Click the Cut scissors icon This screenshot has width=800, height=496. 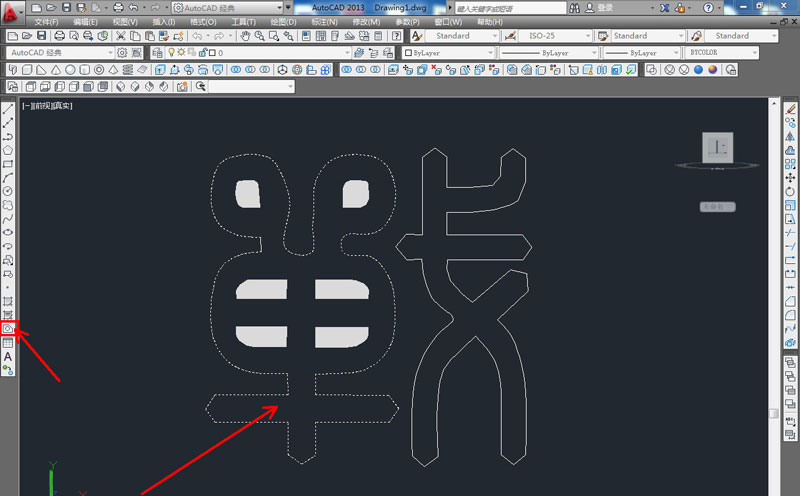[x=121, y=35]
